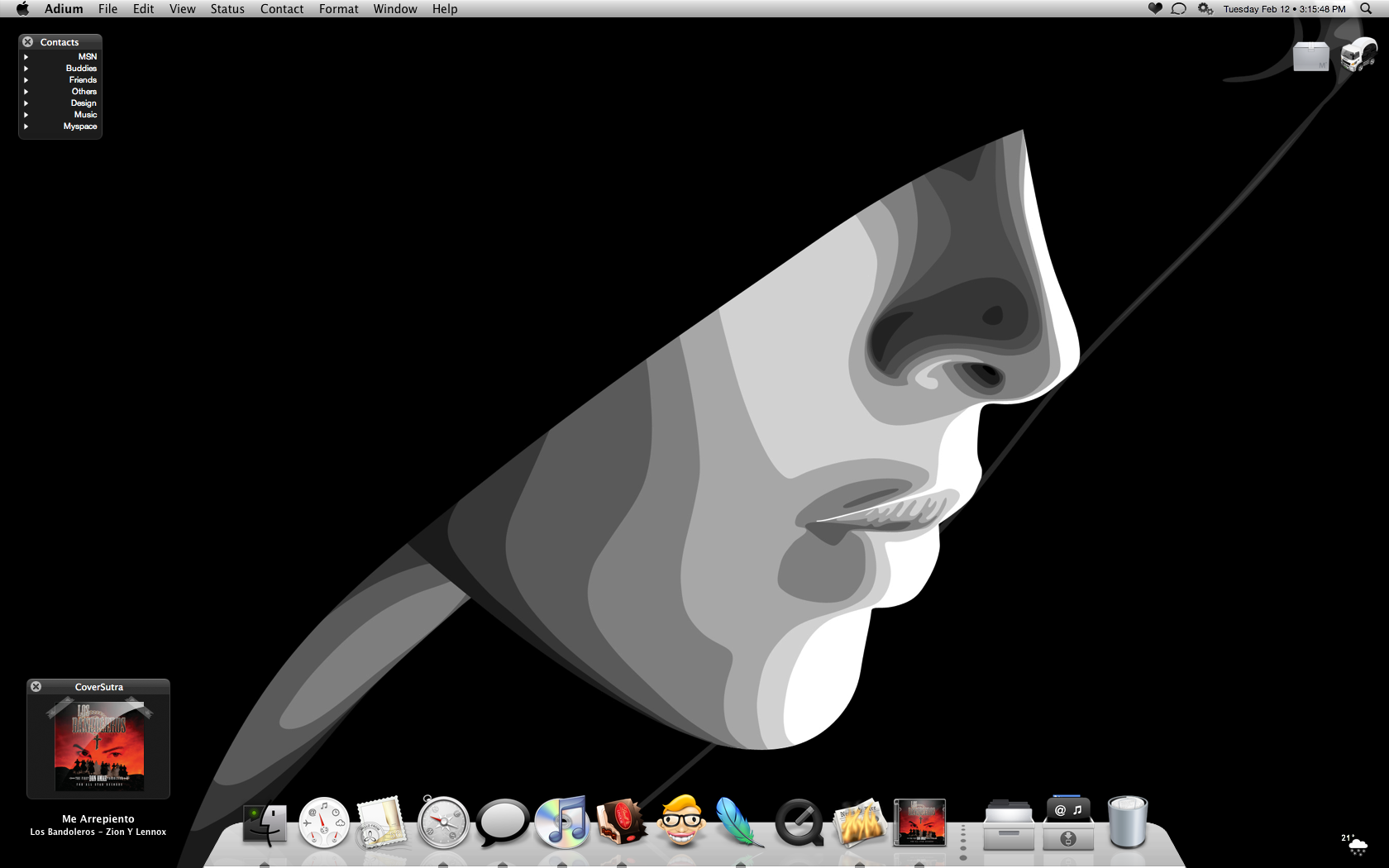Image resolution: width=1389 pixels, height=868 pixels.
Task: Launch Safari compass icon in dock
Action: pos(443,823)
